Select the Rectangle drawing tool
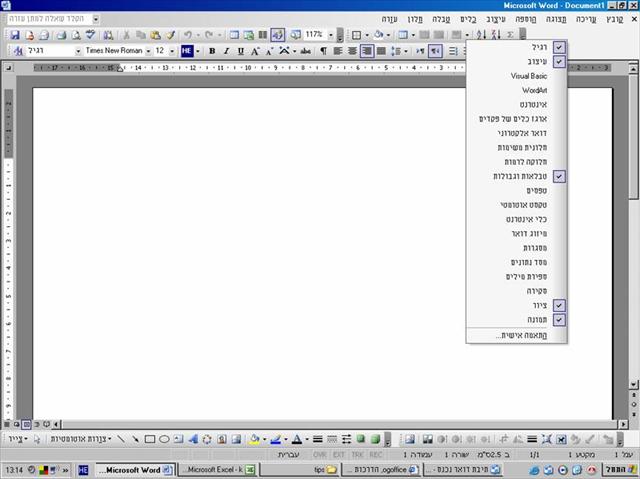The width and height of the screenshot is (640, 479). [x=150, y=439]
